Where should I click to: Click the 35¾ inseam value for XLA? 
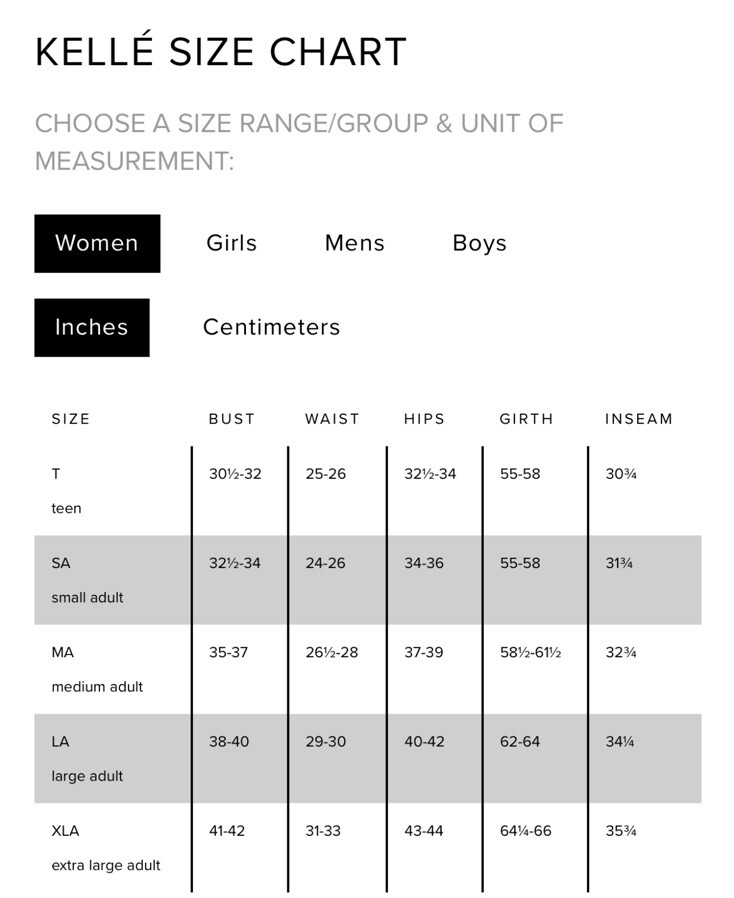coord(621,831)
